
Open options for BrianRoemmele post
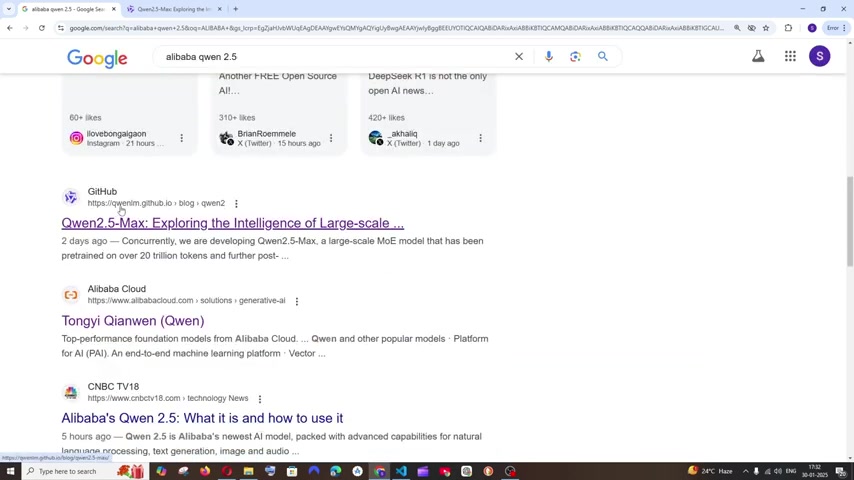point(331,138)
